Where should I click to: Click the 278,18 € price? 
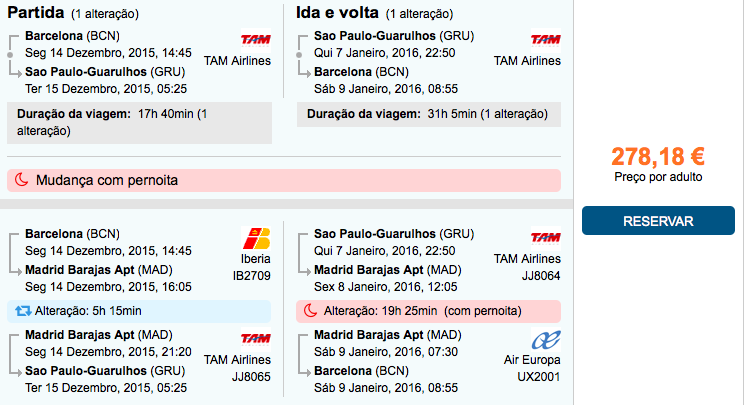pyautogui.click(x=658, y=156)
